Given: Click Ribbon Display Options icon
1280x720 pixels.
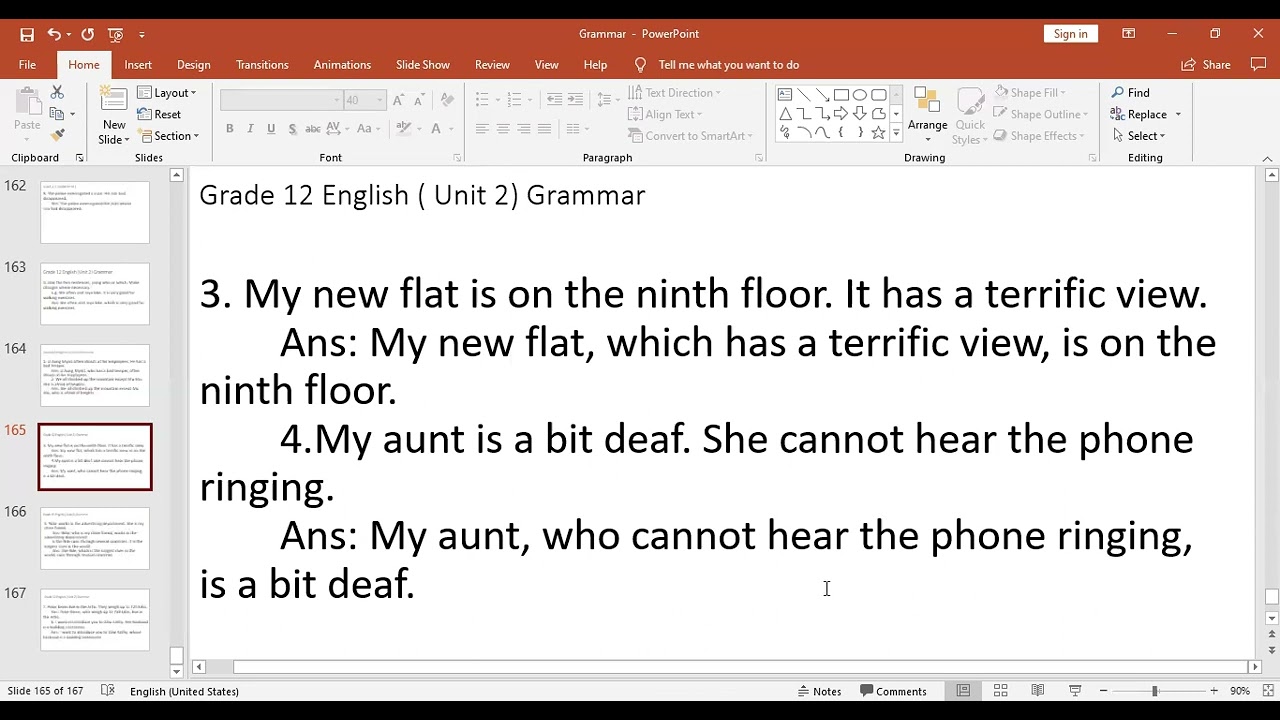Looking at the screenshot, I should 1129,34.
